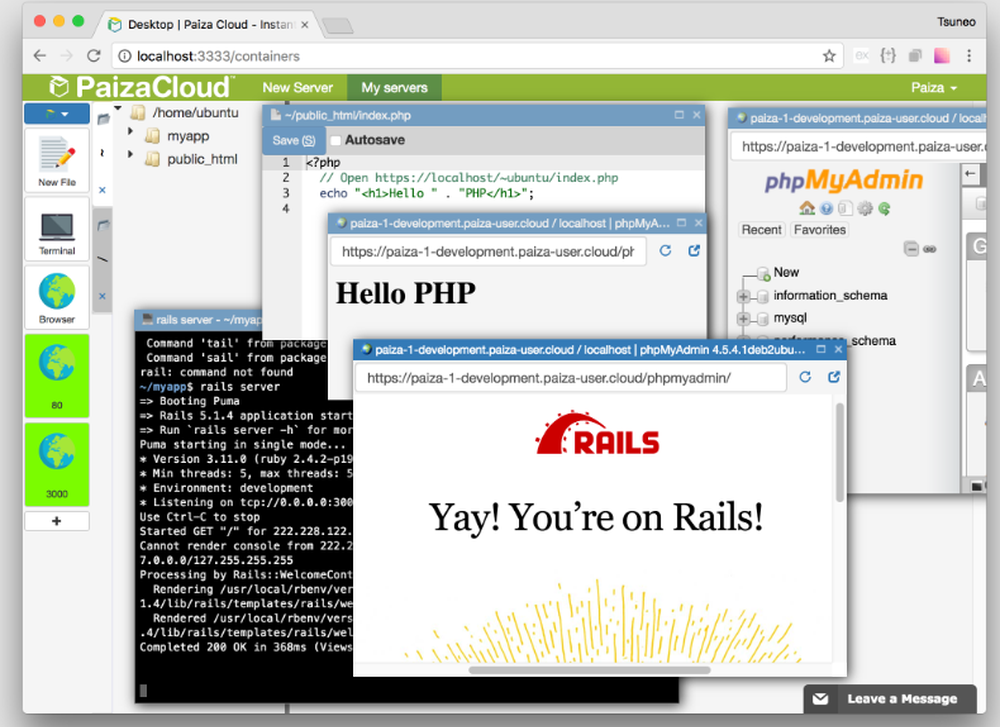Image resolution: width=1000 pixels, height=727 pixels.
Task: Select the myapp folder name
Action: [x=188, y=136]
